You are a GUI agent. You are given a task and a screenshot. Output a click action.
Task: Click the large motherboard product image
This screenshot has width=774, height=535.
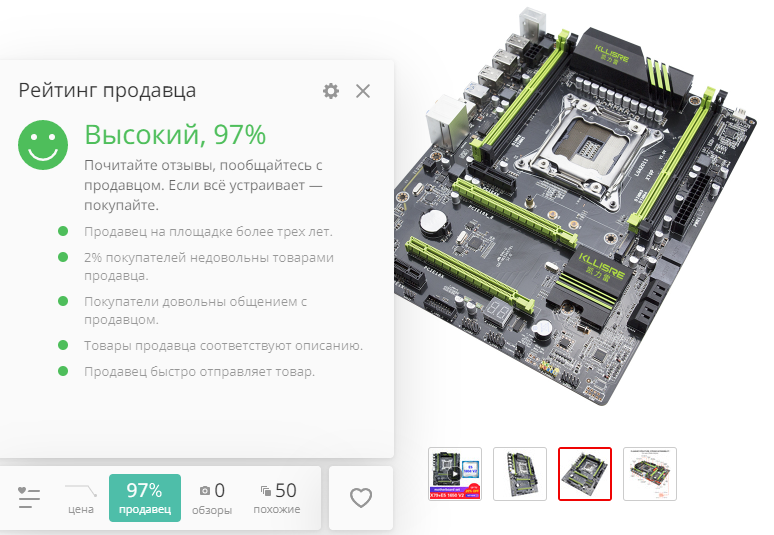click(575, 207)
